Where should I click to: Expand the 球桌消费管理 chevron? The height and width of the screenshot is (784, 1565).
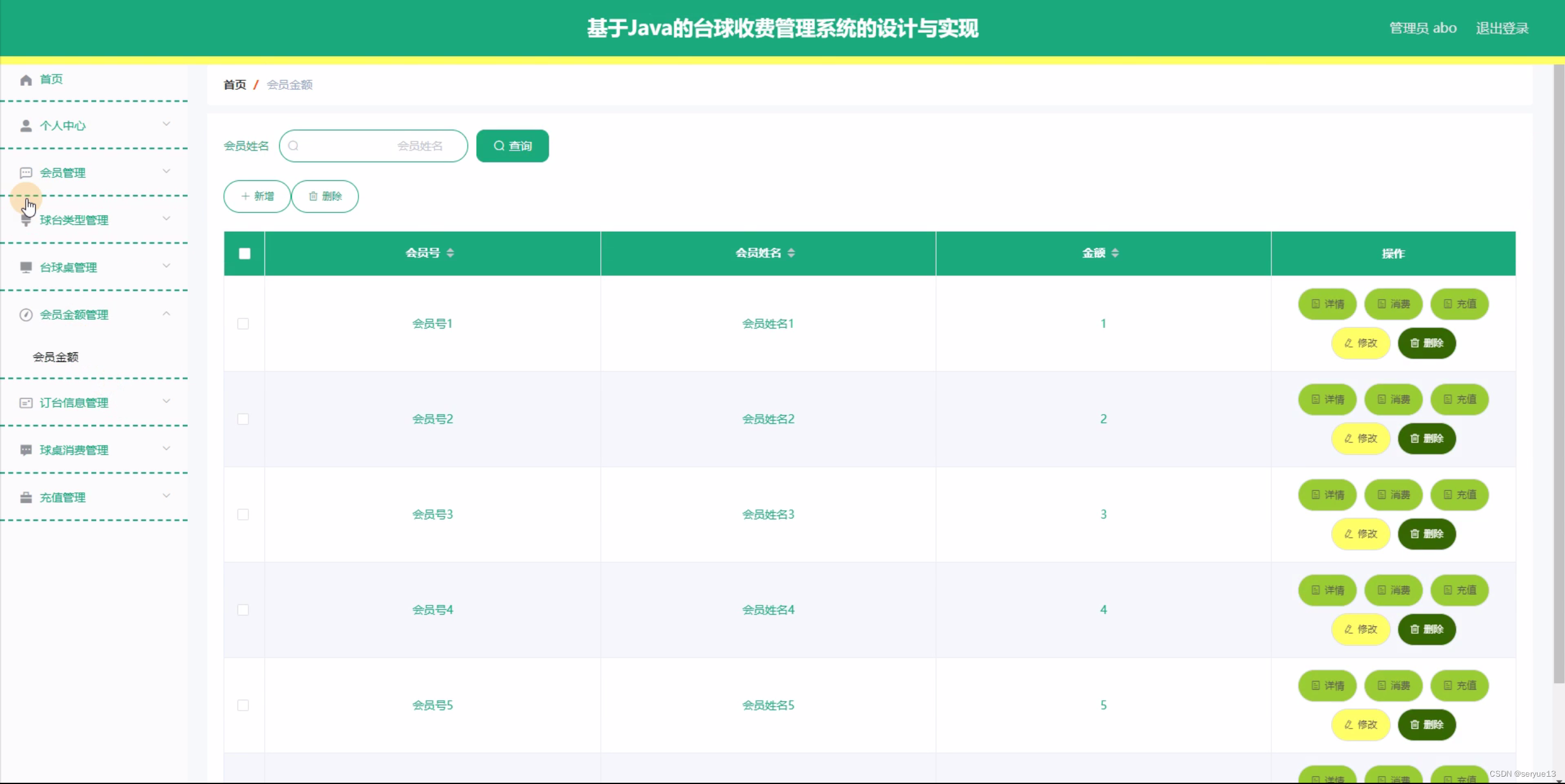166,449
